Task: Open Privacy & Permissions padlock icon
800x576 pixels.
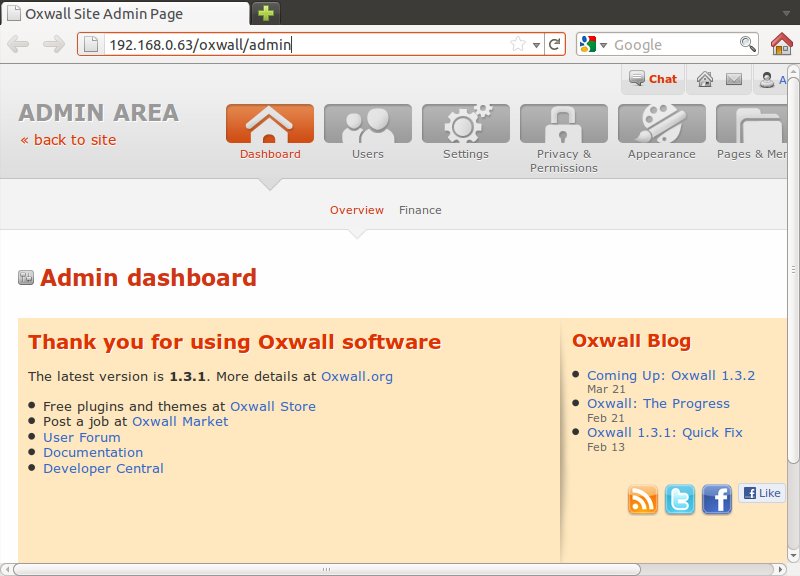Action: tap(564, 123)
